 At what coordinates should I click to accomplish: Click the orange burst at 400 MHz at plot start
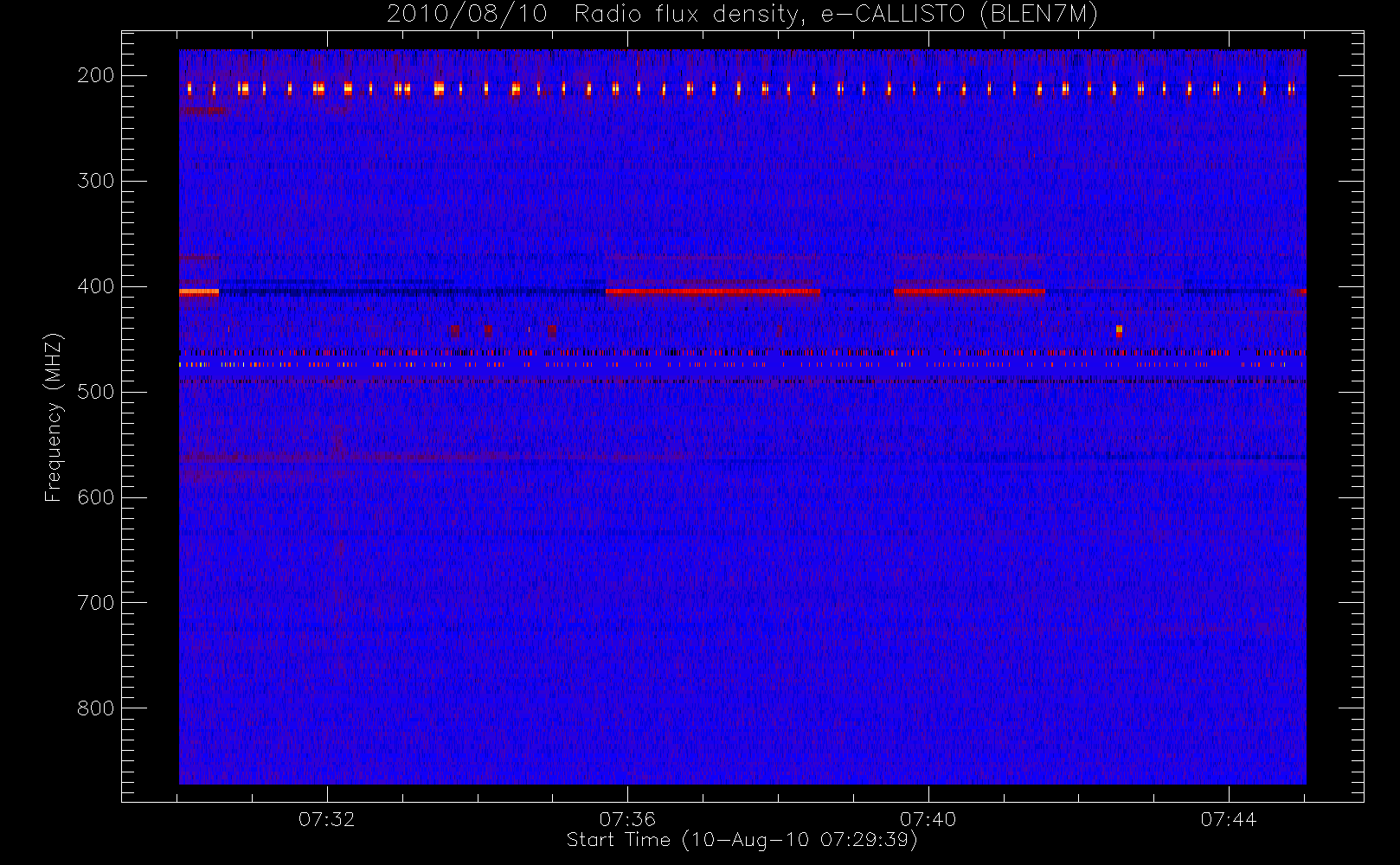coord(199,292)
